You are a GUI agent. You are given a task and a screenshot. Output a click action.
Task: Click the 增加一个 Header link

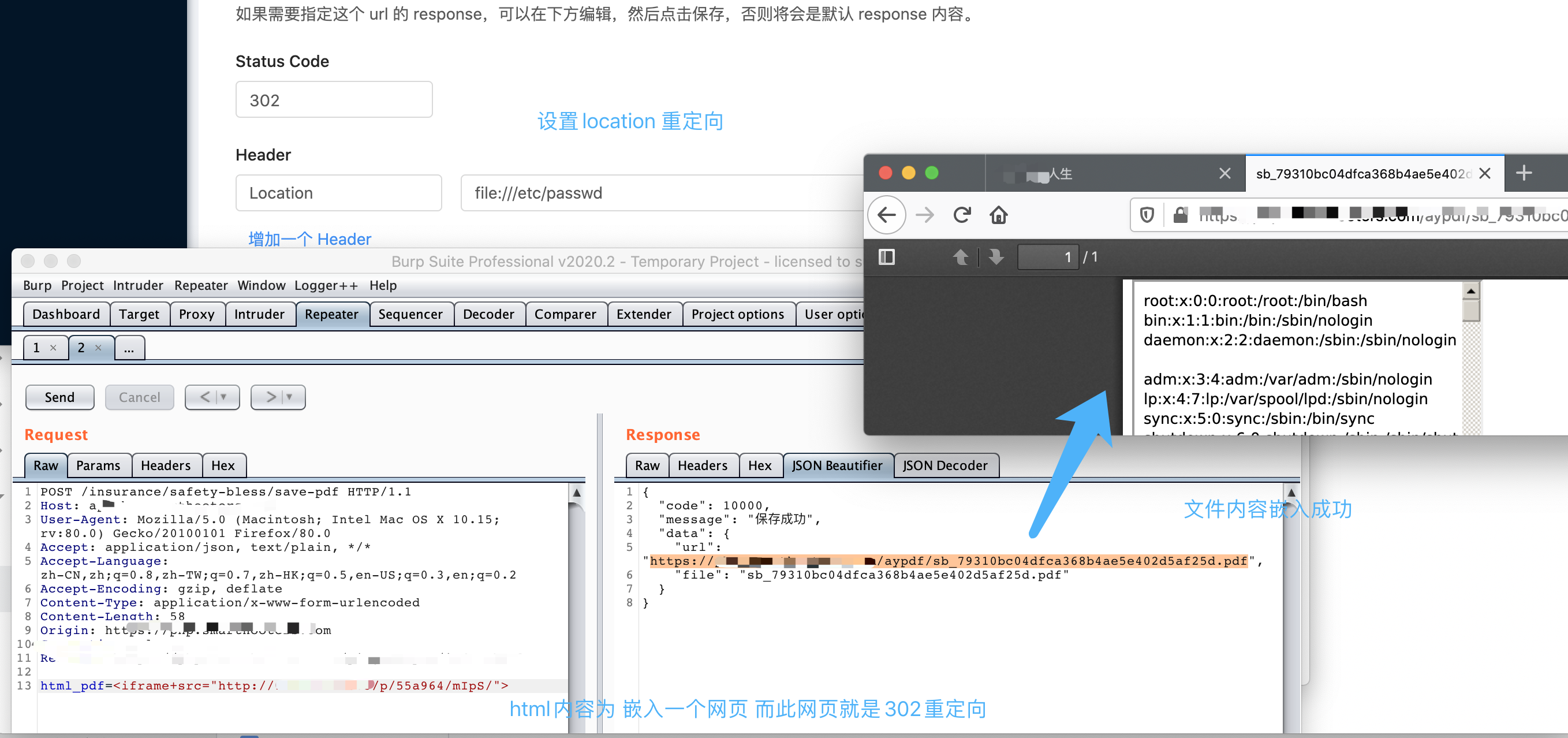[x=309, y=238]
